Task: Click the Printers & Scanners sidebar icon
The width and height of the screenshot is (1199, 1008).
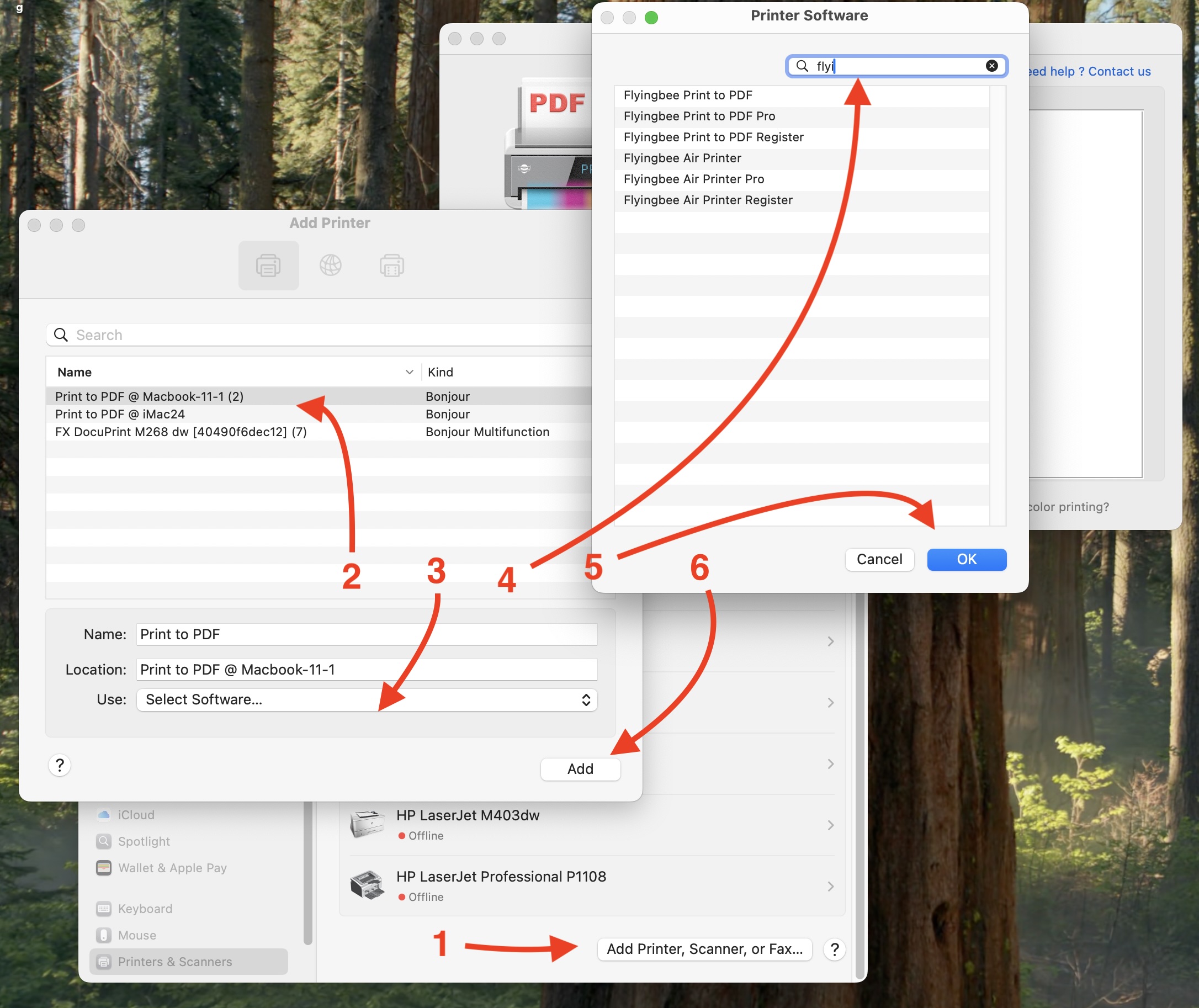Action: (x=103, y=962)
